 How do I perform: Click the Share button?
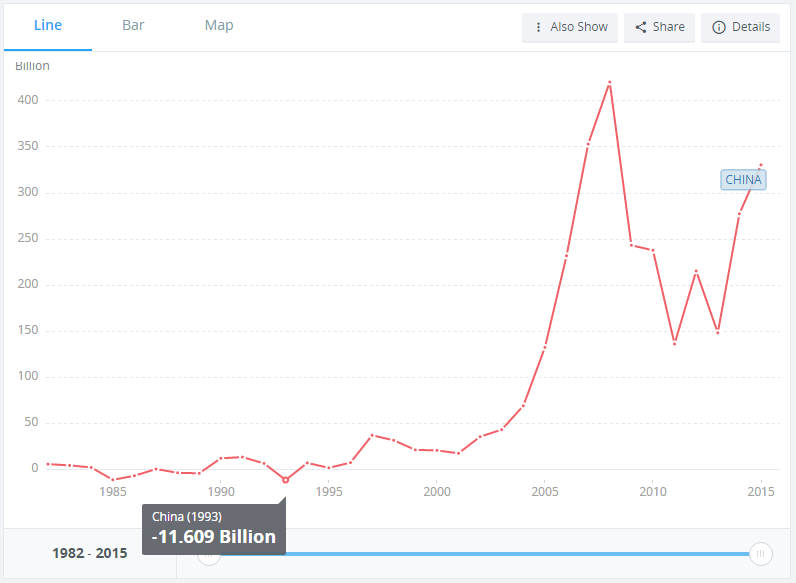coord(659,27)
